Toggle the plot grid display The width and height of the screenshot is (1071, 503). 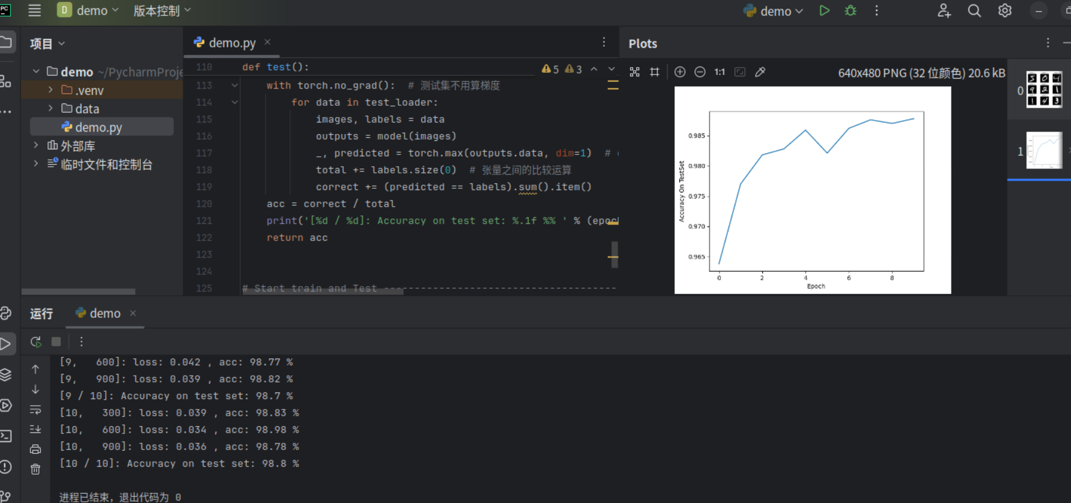coord(654,72)
